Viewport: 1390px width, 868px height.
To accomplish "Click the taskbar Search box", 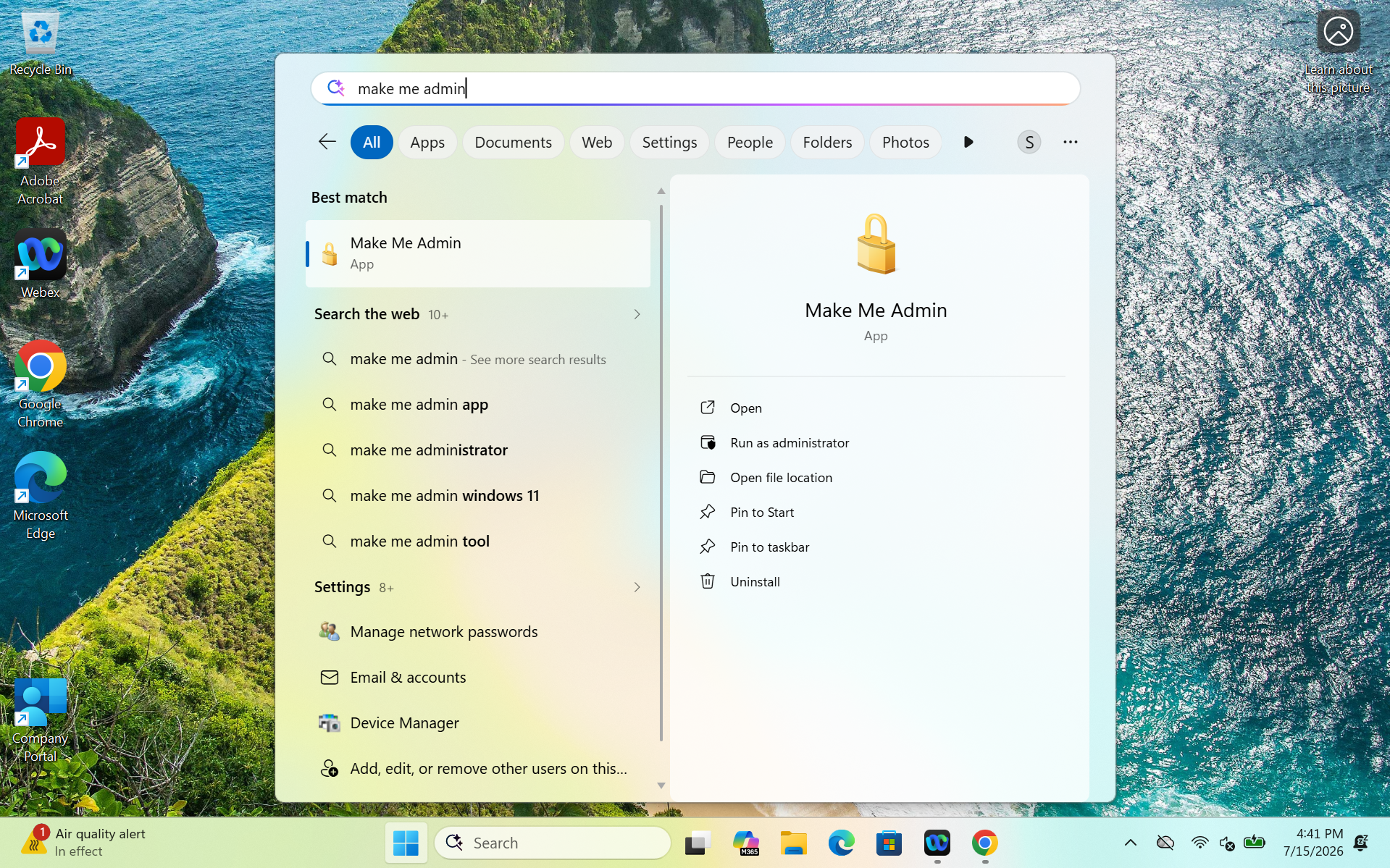I will point(553,843).
